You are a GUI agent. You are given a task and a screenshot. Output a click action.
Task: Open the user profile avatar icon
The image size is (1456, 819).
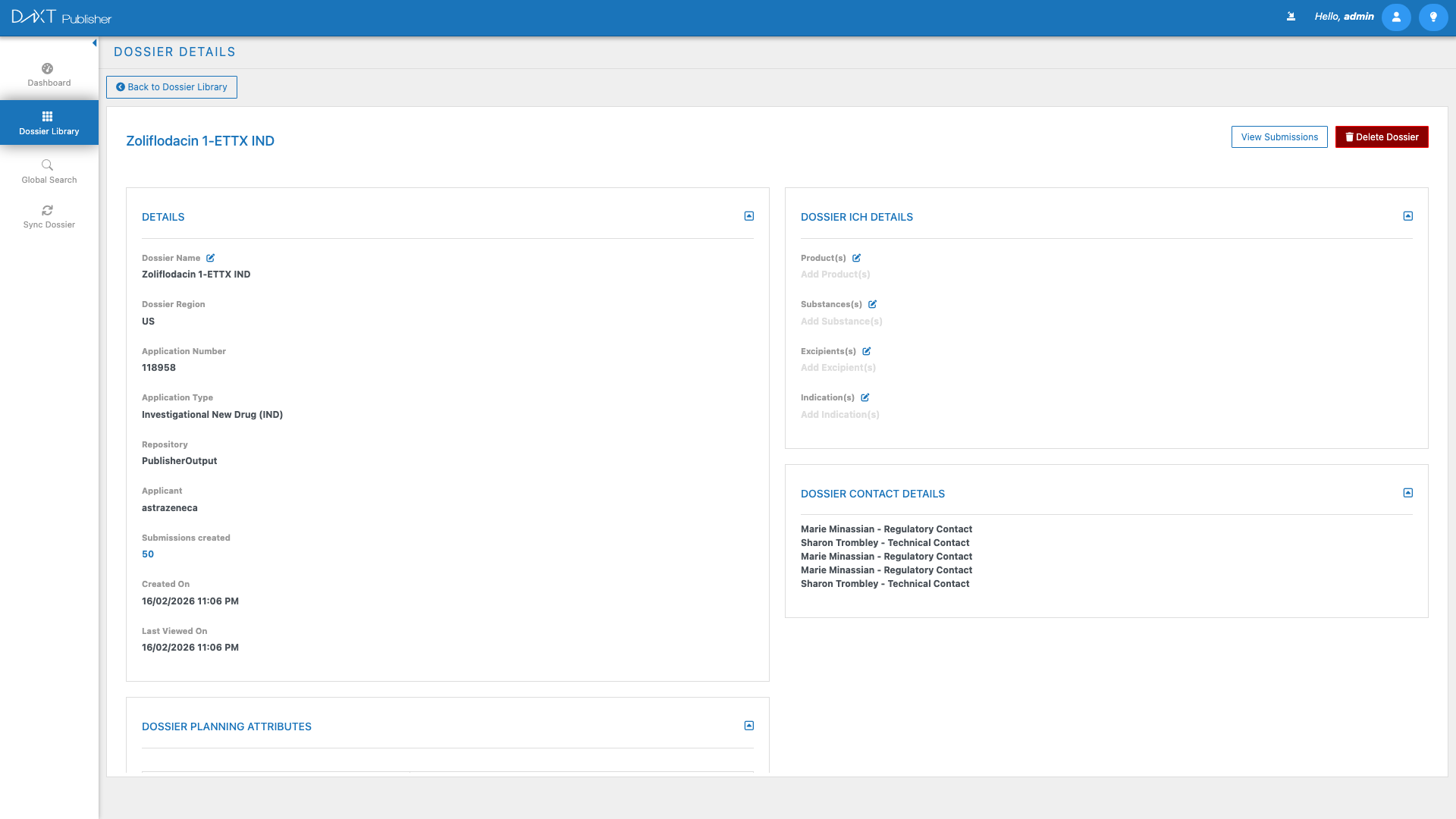tap(1395, 17)
